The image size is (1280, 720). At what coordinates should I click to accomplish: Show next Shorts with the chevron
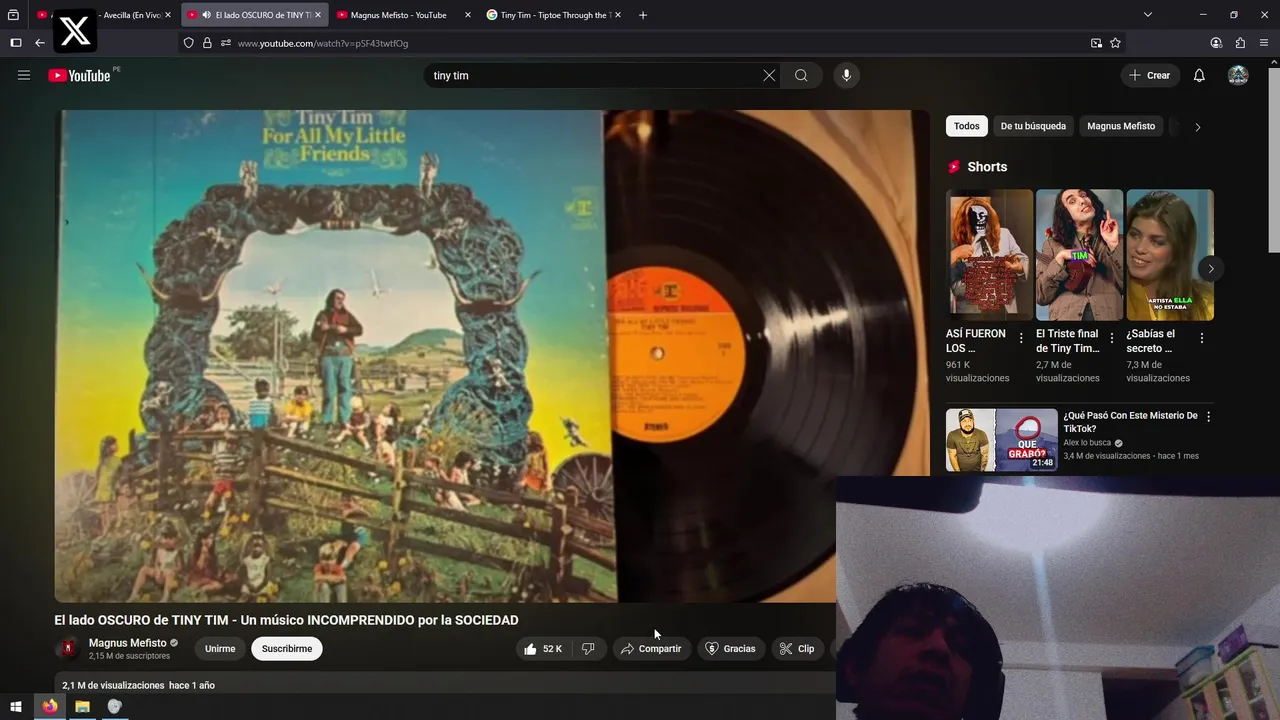[x=1211, y=268]
